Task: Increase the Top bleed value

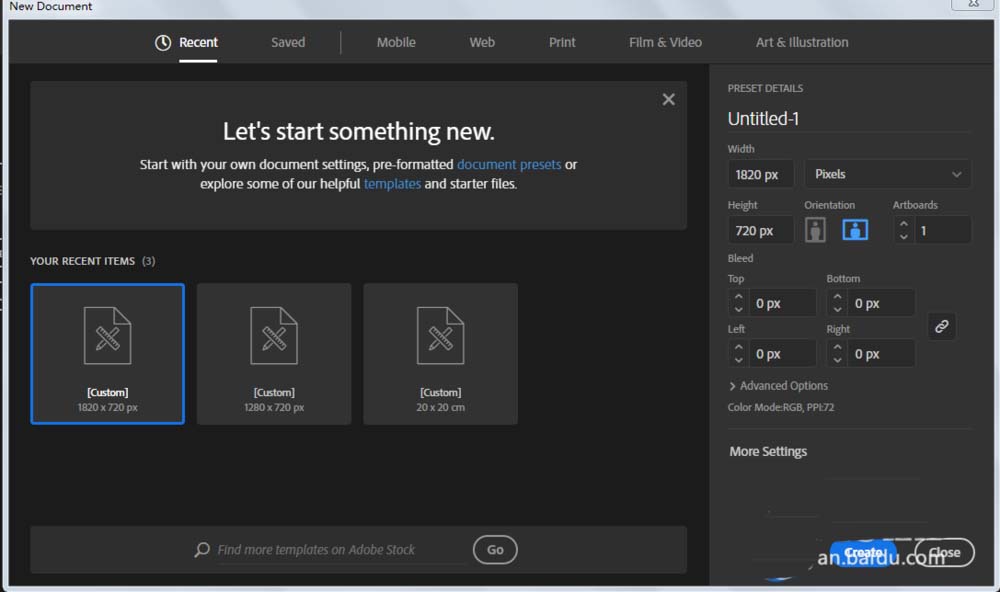Action: pos(739,297)
